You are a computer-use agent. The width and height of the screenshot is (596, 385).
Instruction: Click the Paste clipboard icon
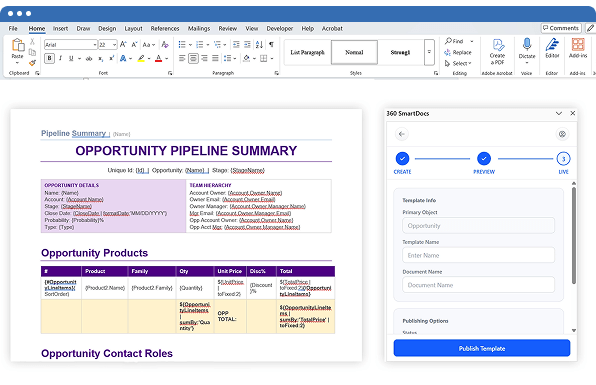pyautogui.click(x=17, y=45)
